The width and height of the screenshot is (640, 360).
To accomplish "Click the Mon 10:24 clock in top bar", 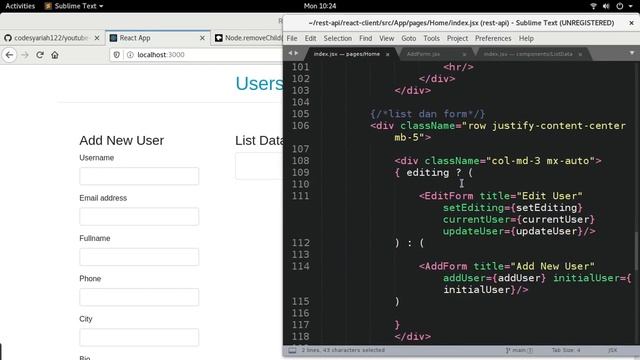I will (320, 6).
